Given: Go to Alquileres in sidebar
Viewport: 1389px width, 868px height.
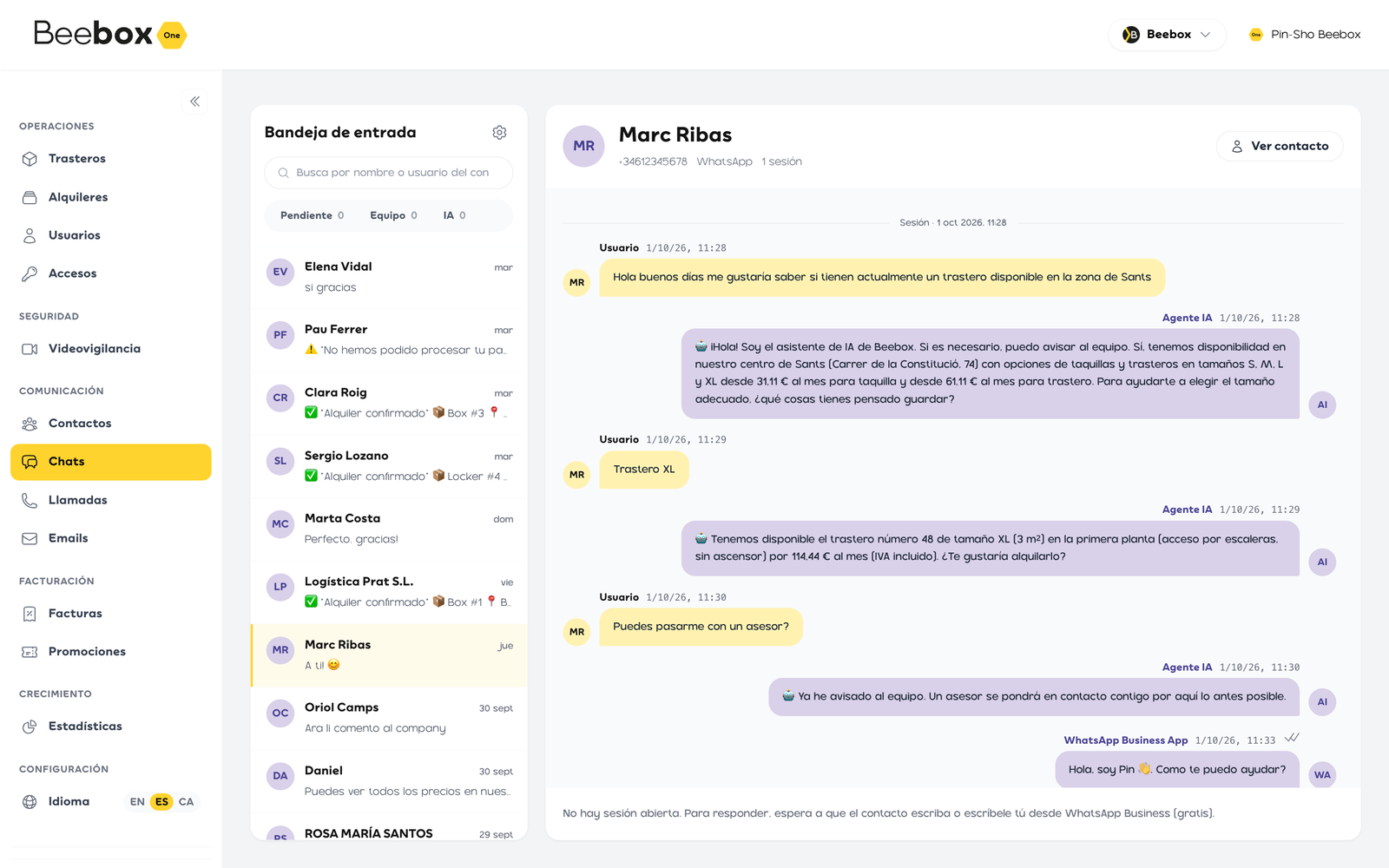Looking at the screenshot, I should coord(110,197).
